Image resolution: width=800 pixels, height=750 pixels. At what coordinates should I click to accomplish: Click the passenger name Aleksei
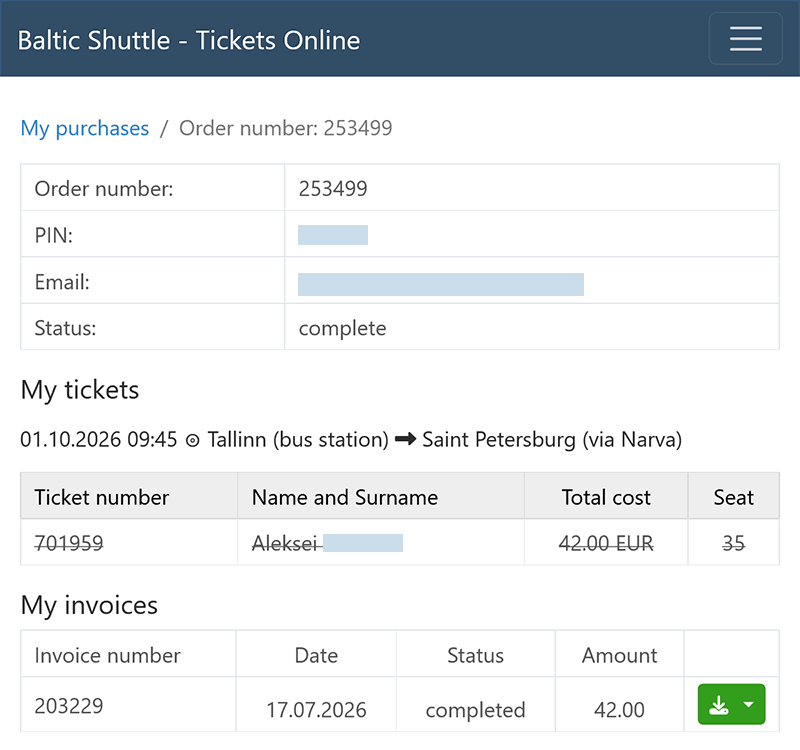tap(284, 543)
